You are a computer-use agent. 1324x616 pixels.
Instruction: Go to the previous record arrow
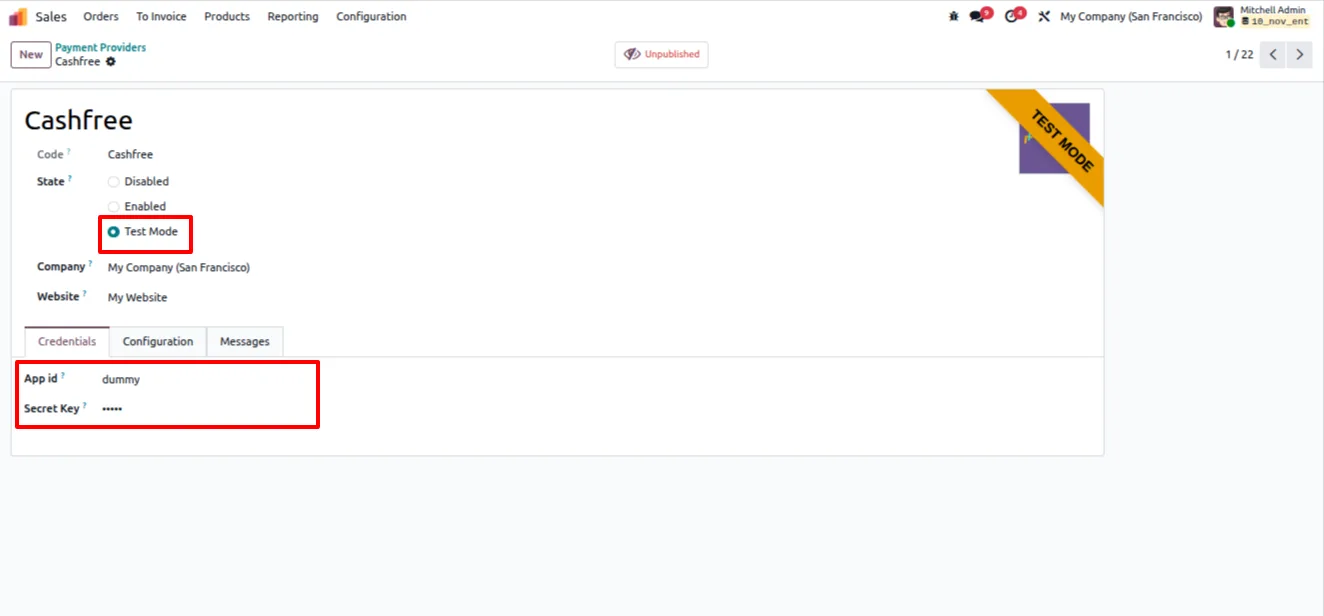point(1273,54)
